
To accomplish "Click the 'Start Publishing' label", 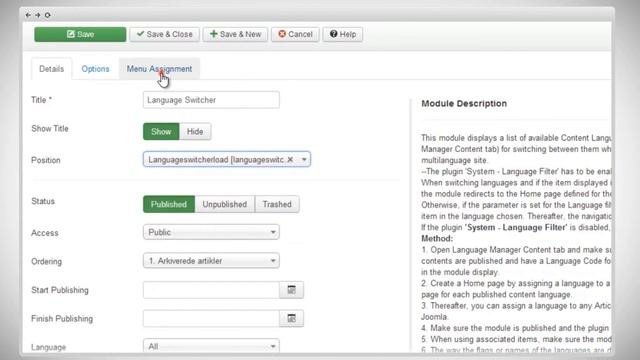I will (x=60, y=290).
